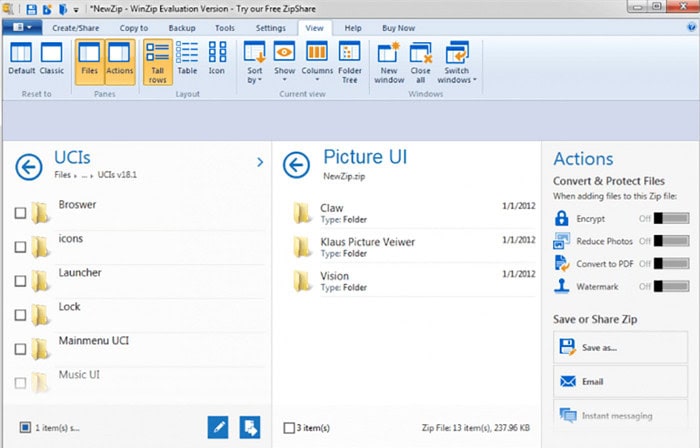Check the Music UI folder checkbox
The image size is (700, 448).
pos(20,382)
